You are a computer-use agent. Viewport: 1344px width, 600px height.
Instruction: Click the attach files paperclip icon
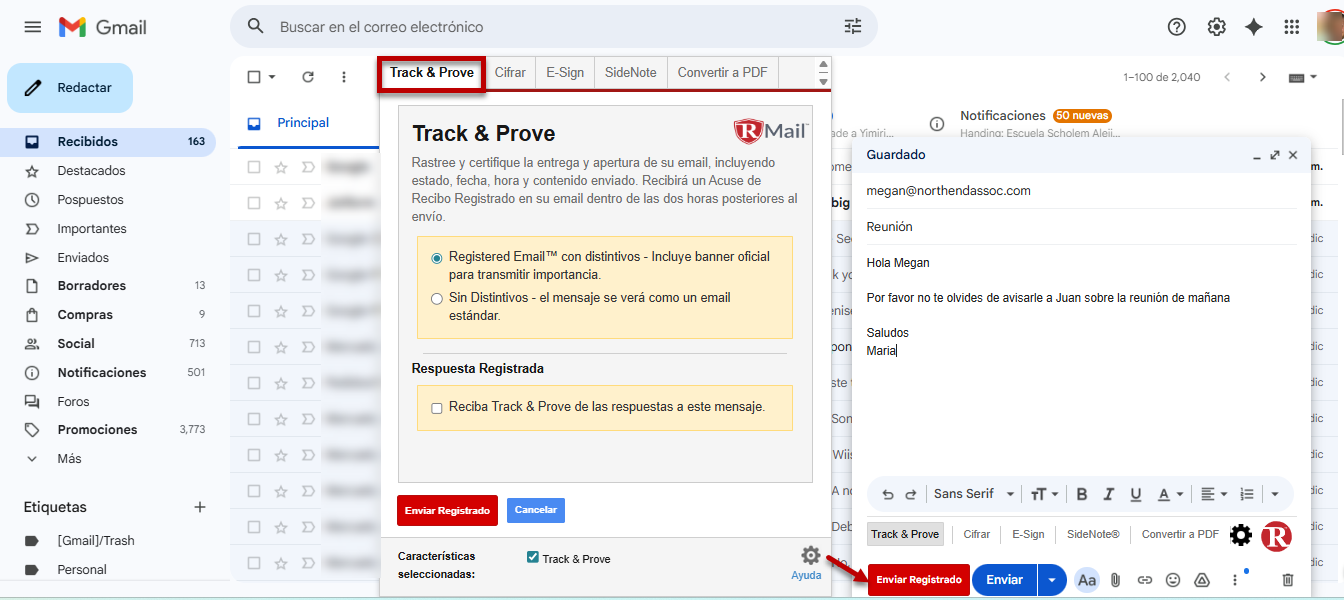(1116, 580)
